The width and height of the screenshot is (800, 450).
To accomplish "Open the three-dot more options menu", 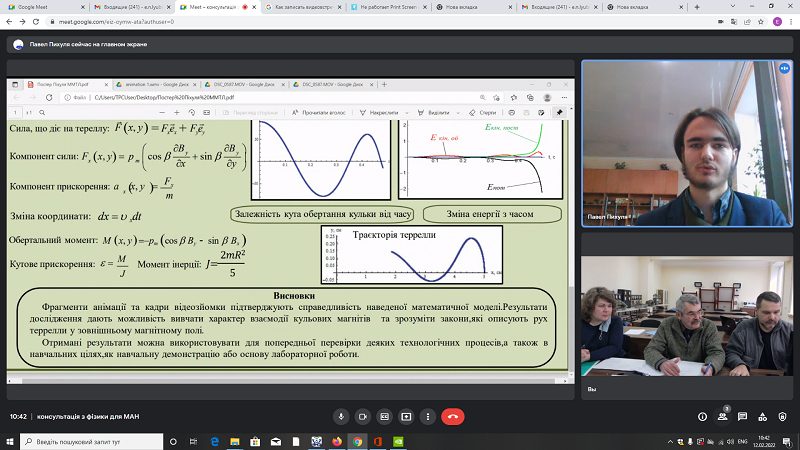I will point(428,417).
